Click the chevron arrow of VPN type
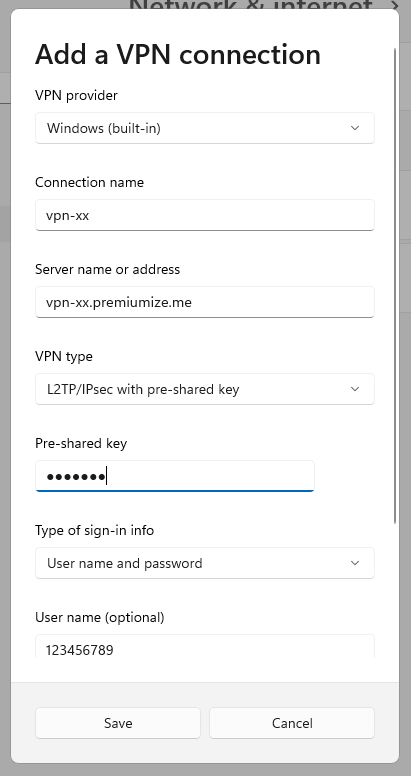 (355, 389)
